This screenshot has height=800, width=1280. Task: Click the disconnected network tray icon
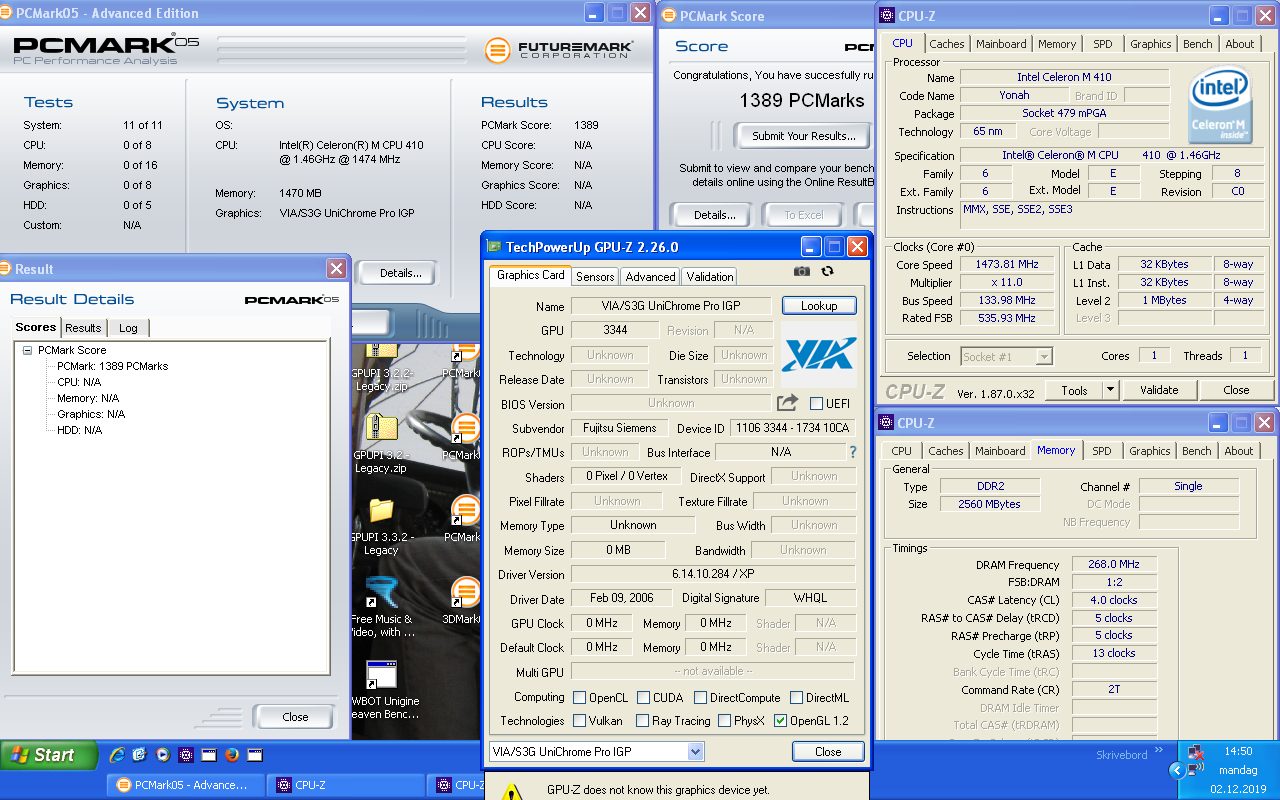[1195, 751]
